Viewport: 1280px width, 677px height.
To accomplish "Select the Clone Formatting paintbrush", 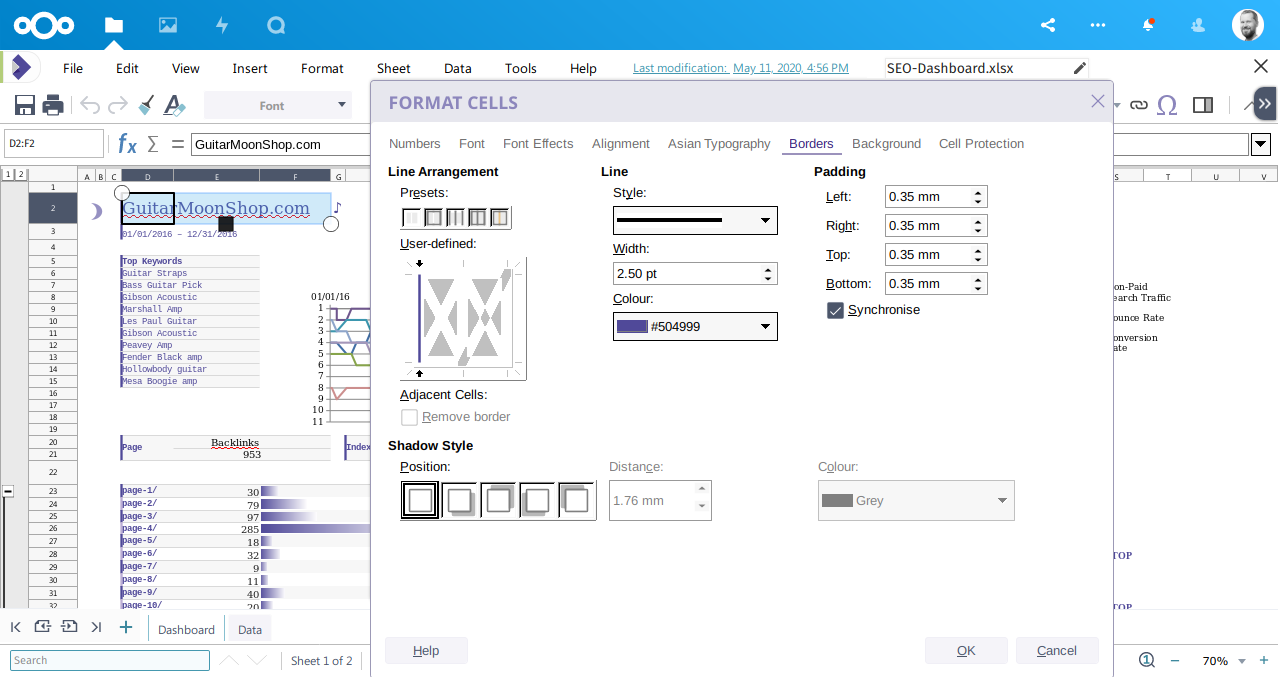I will coord(146,105).
